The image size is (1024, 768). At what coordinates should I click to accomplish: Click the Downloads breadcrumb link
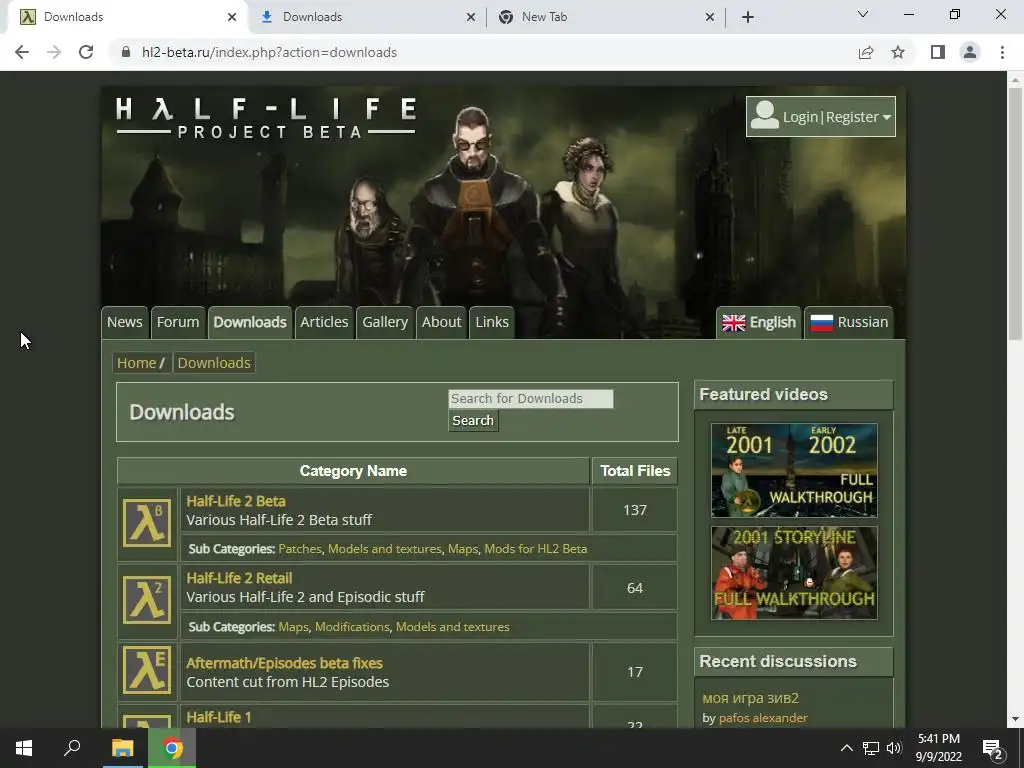click(214, 362)
